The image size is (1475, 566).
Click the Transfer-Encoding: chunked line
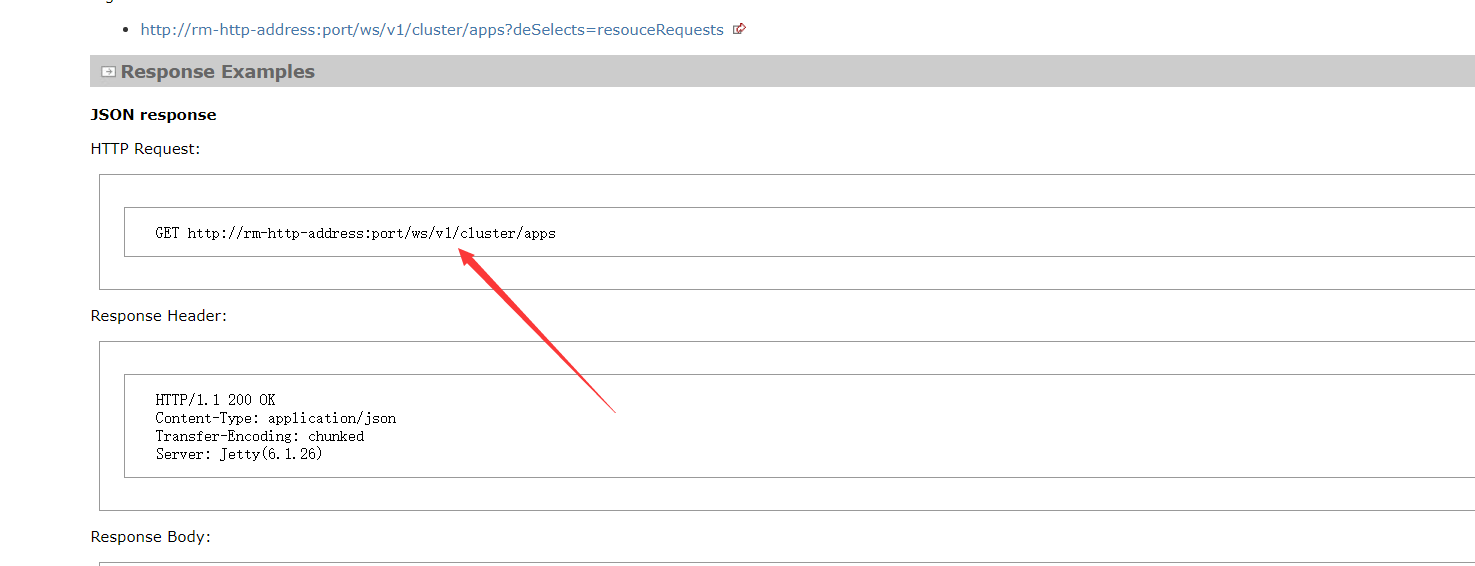260,436
